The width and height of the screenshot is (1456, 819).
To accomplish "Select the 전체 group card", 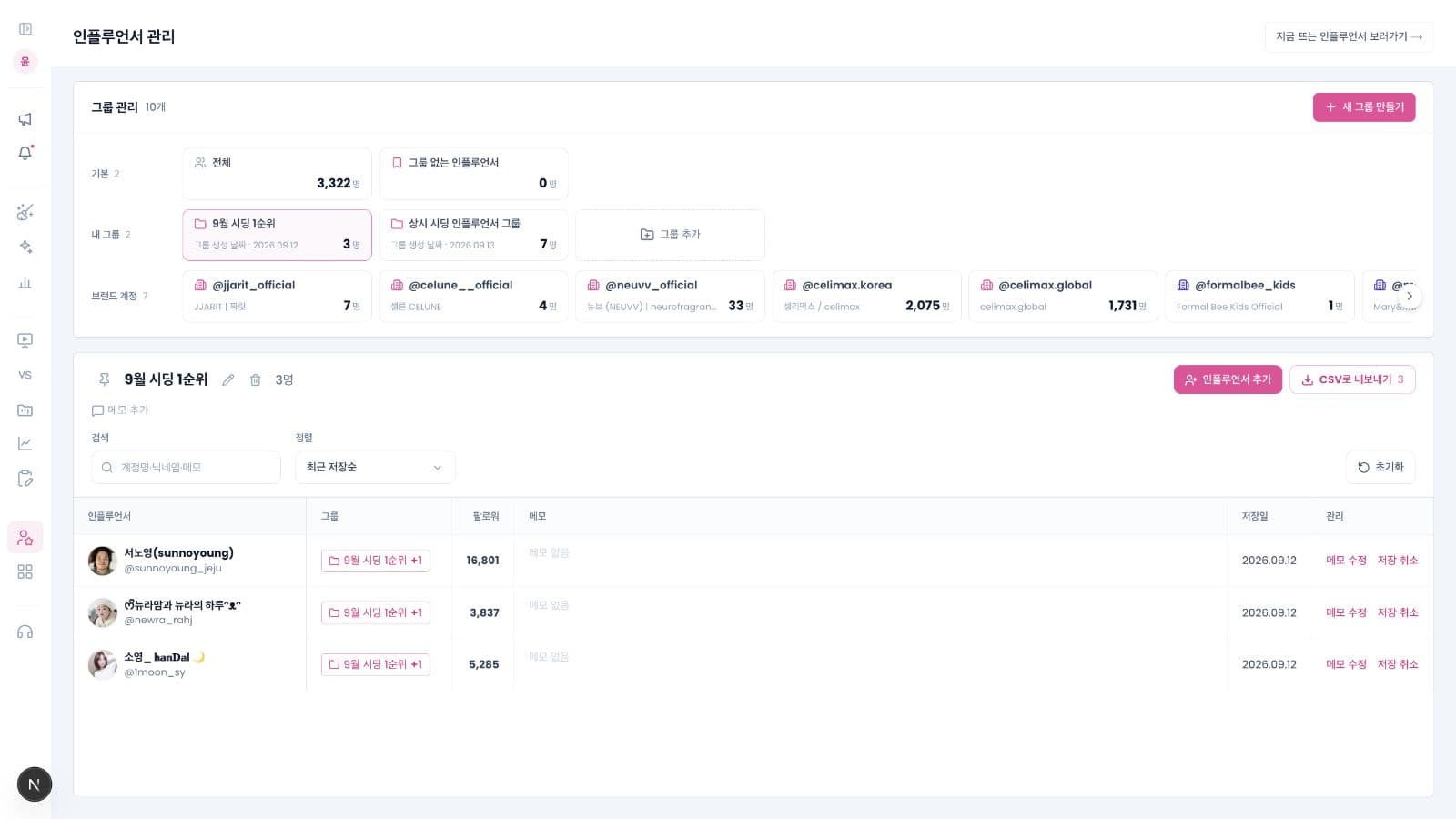I will click(277, 173).
